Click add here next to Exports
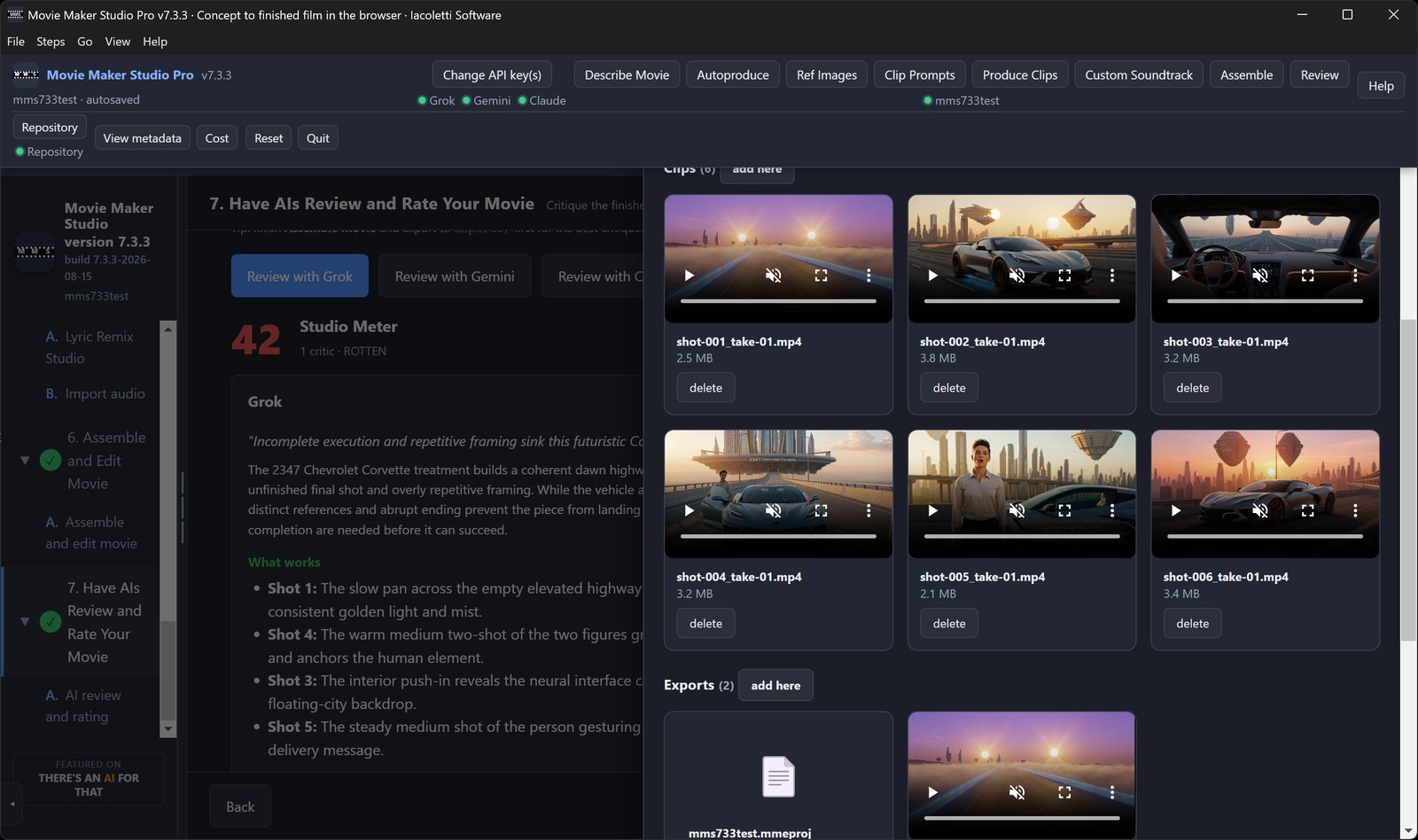The image size is (1418, 840). point(775,685)
